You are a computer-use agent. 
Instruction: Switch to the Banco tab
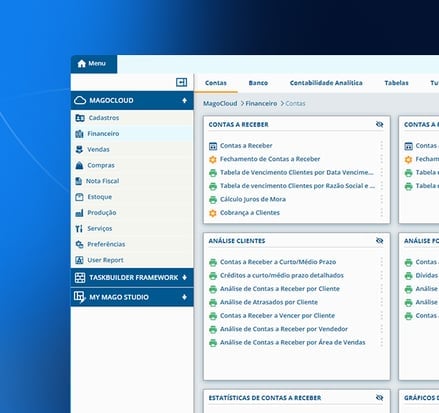258,83
